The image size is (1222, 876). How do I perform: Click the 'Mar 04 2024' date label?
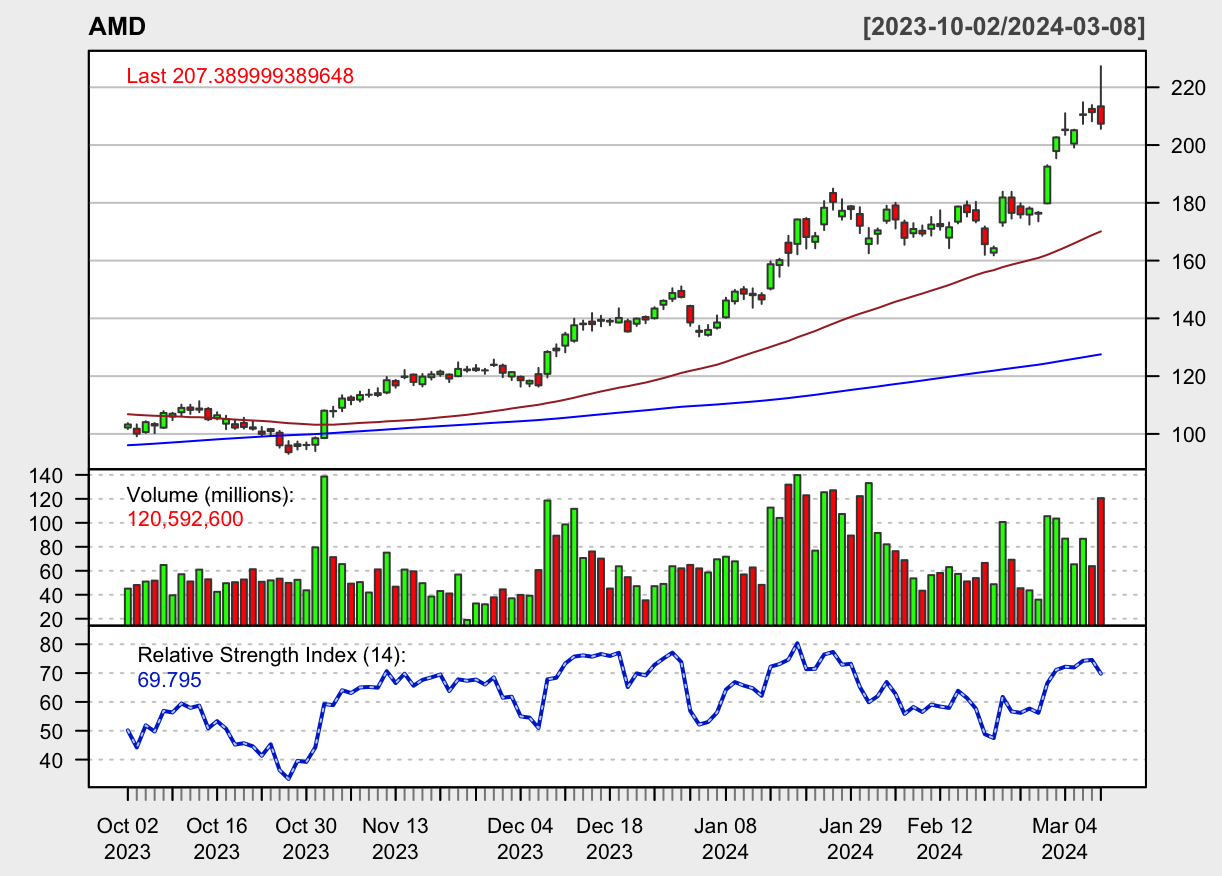1064,839
